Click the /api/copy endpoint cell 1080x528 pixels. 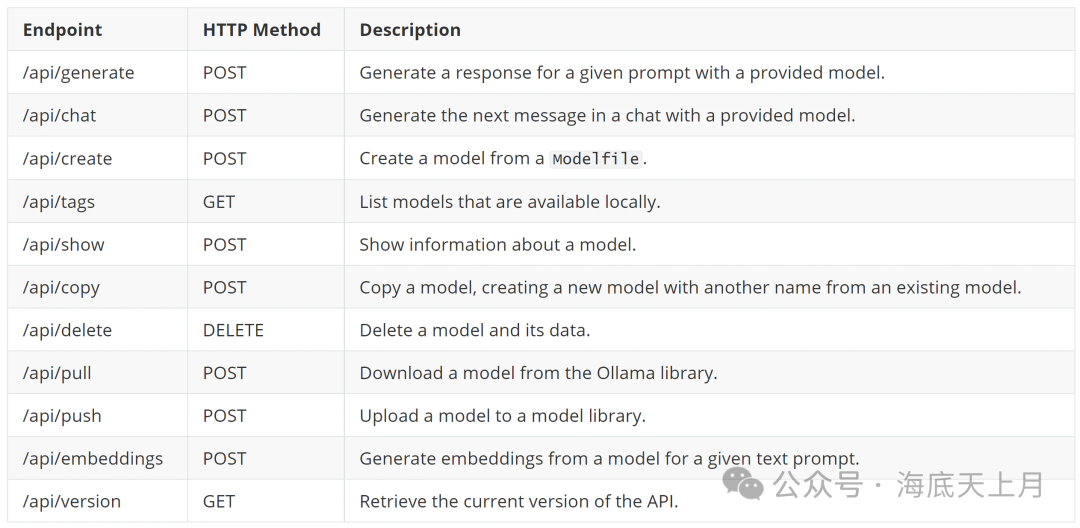click(61, 288)
